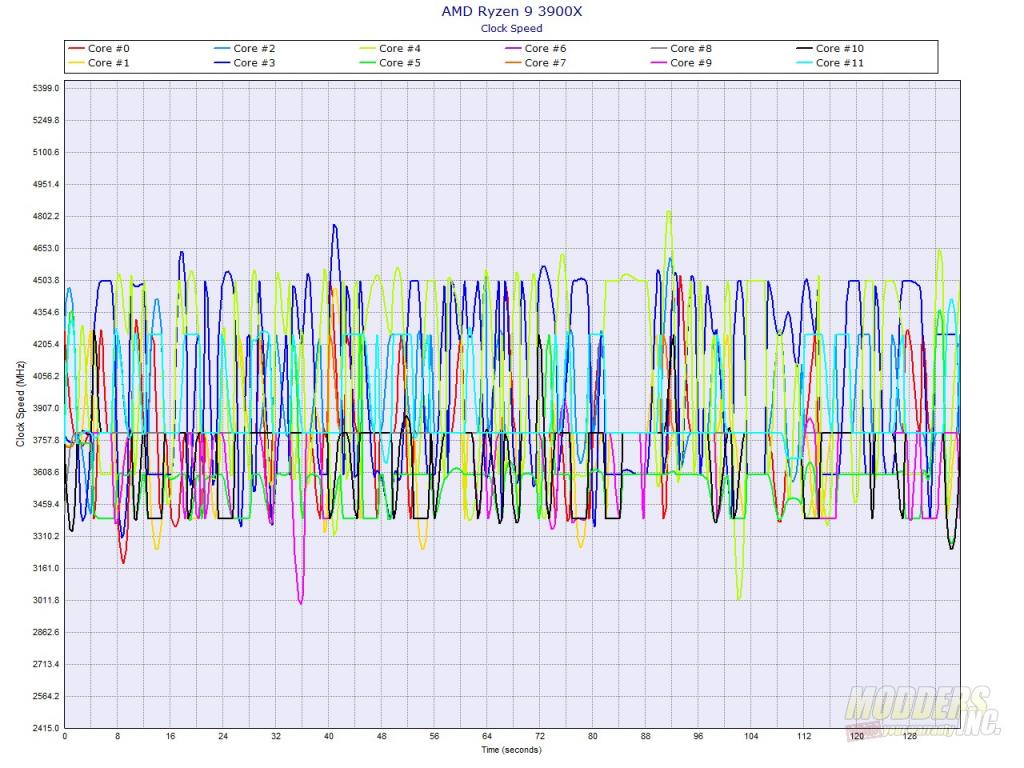This screenshot has height=768, width=1024.
Task: Select the "Core #2" legend label
Action: point(254,48)
